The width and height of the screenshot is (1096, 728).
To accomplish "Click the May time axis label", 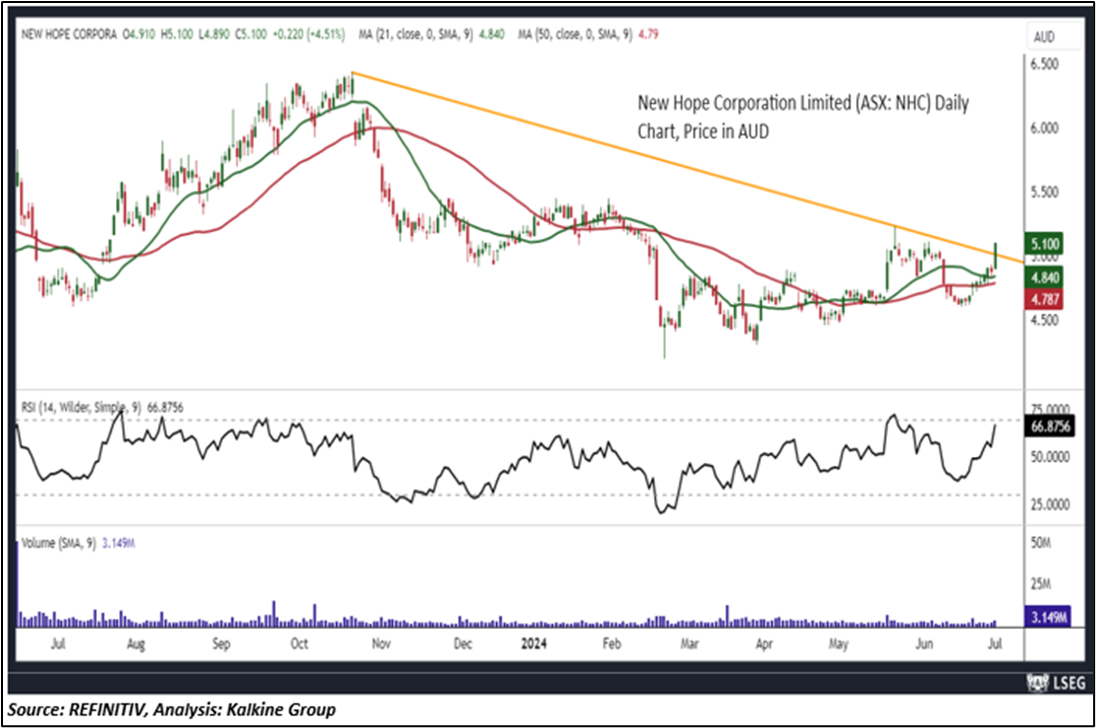I will point(838,643).
